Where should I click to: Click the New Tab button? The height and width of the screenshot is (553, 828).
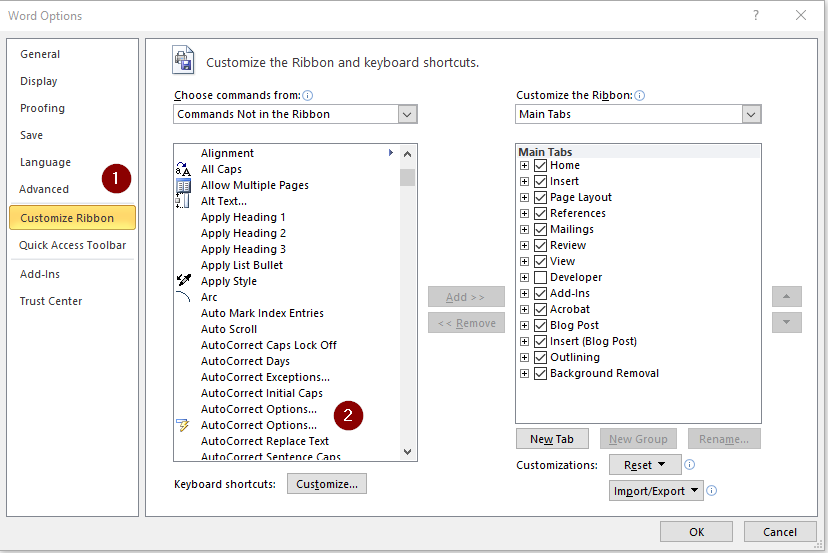(552, 439)
